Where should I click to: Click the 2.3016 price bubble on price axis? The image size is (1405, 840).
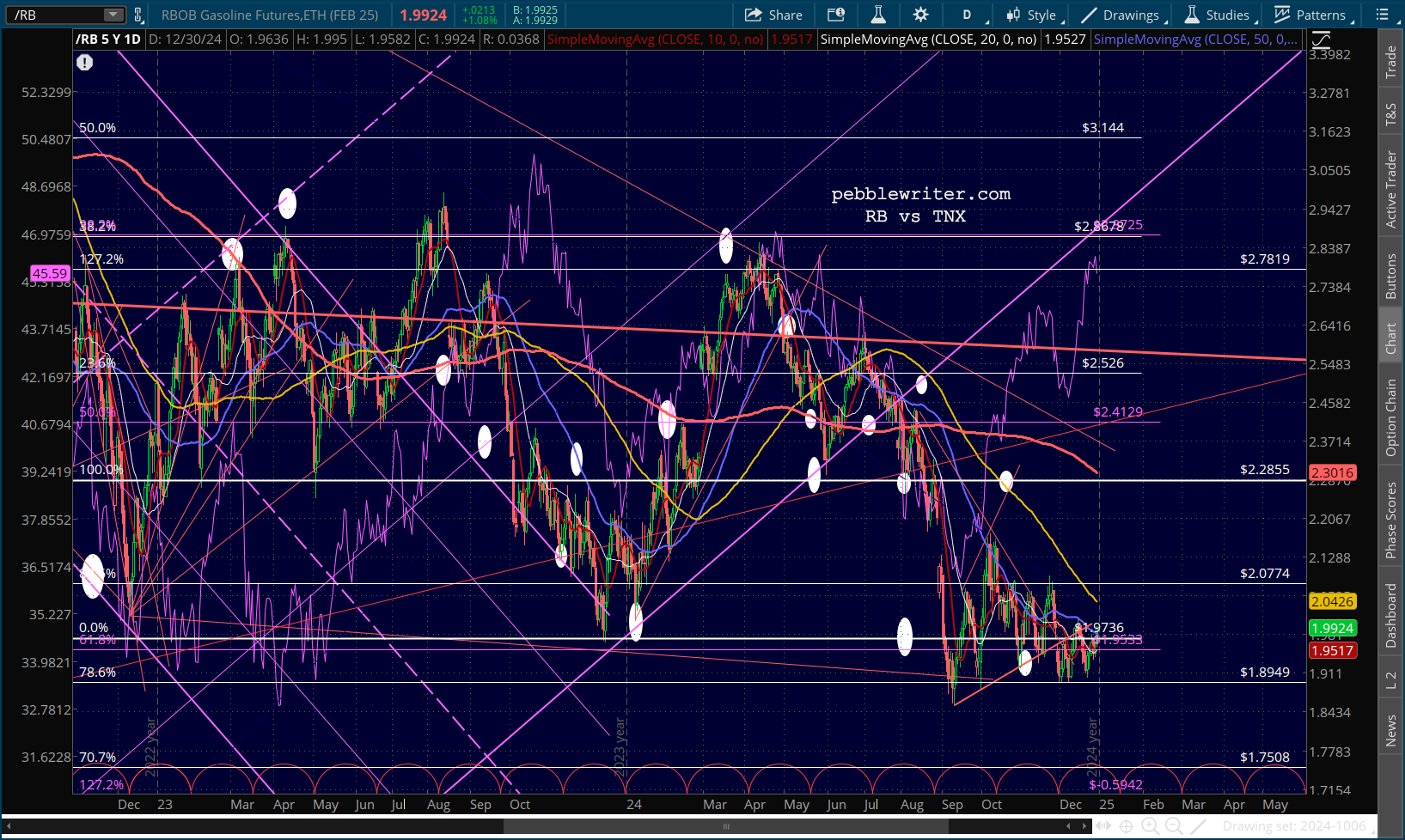pyautogui.click(x=1332, y=472)
